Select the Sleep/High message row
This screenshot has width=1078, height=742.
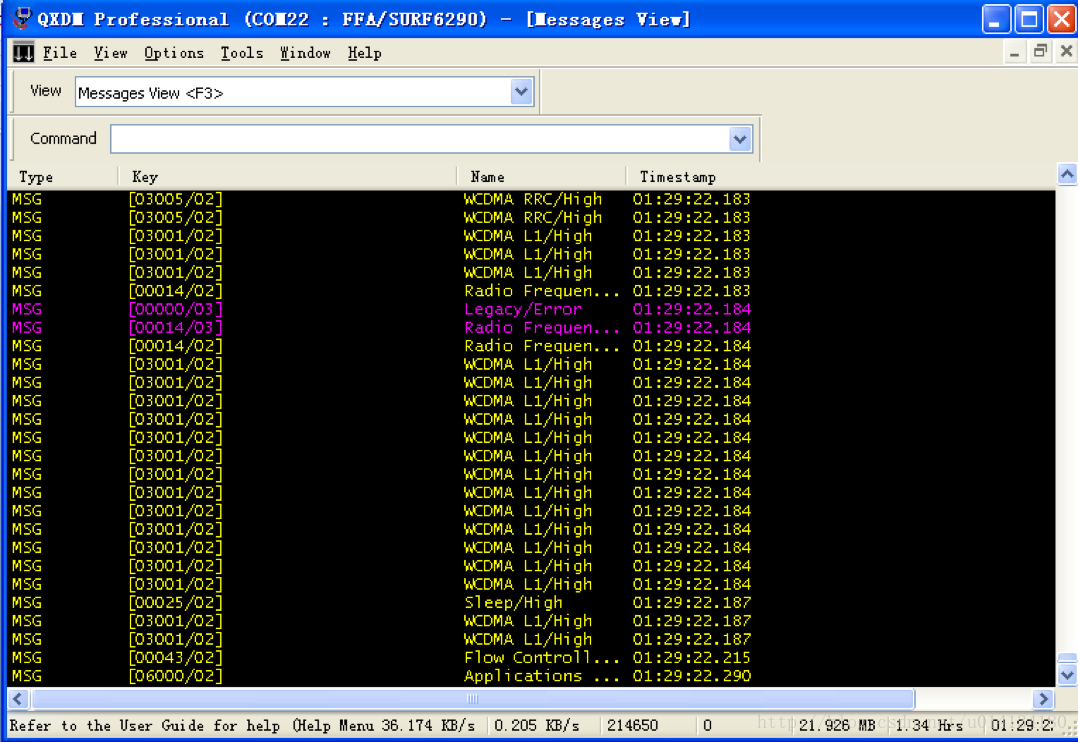531,603
